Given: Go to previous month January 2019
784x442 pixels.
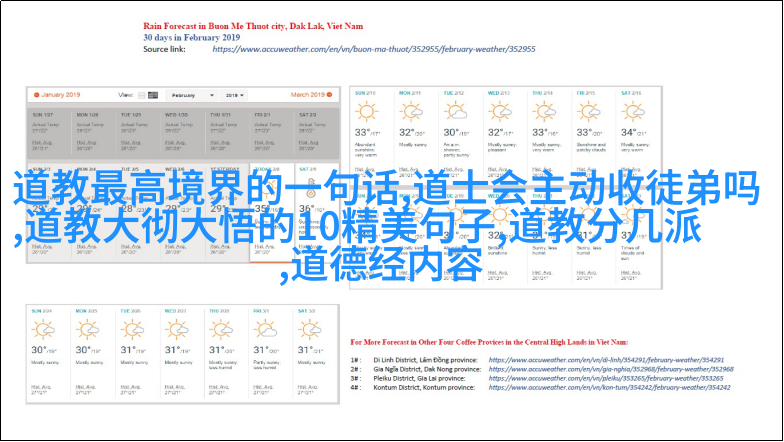Looking at the screenshot, I should pyautogui.click(x=57, y=94).
